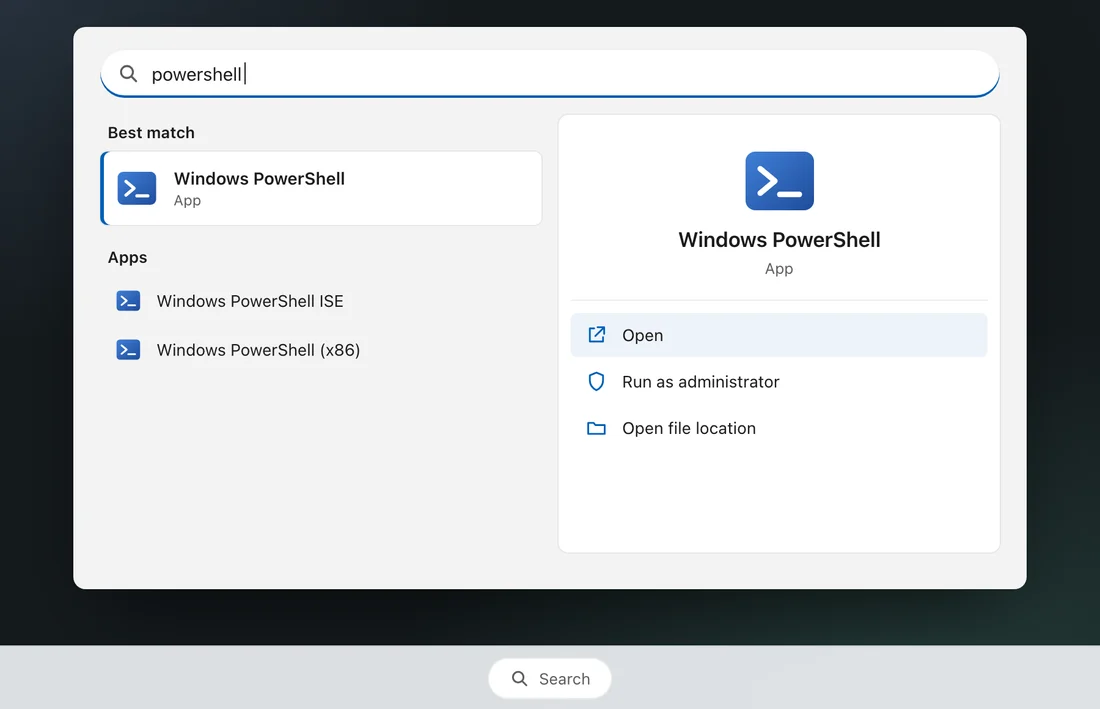This screenshot has width=1100, height=709.
Task: Click the taskbar search magnifier icon
Action: point(519,678)
